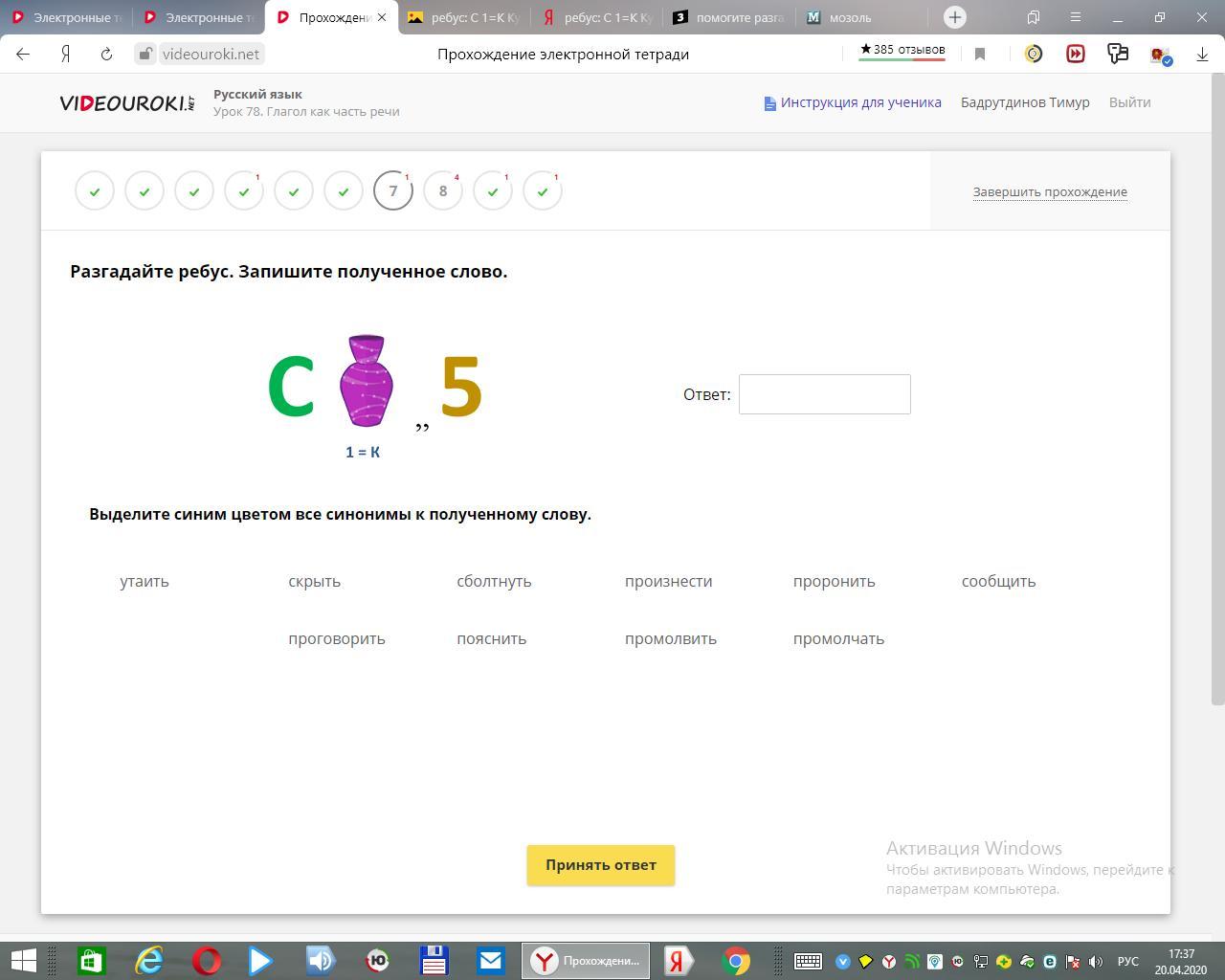Click the Videouroki.net logo
Screen dimensions: 1225x980
127,102
